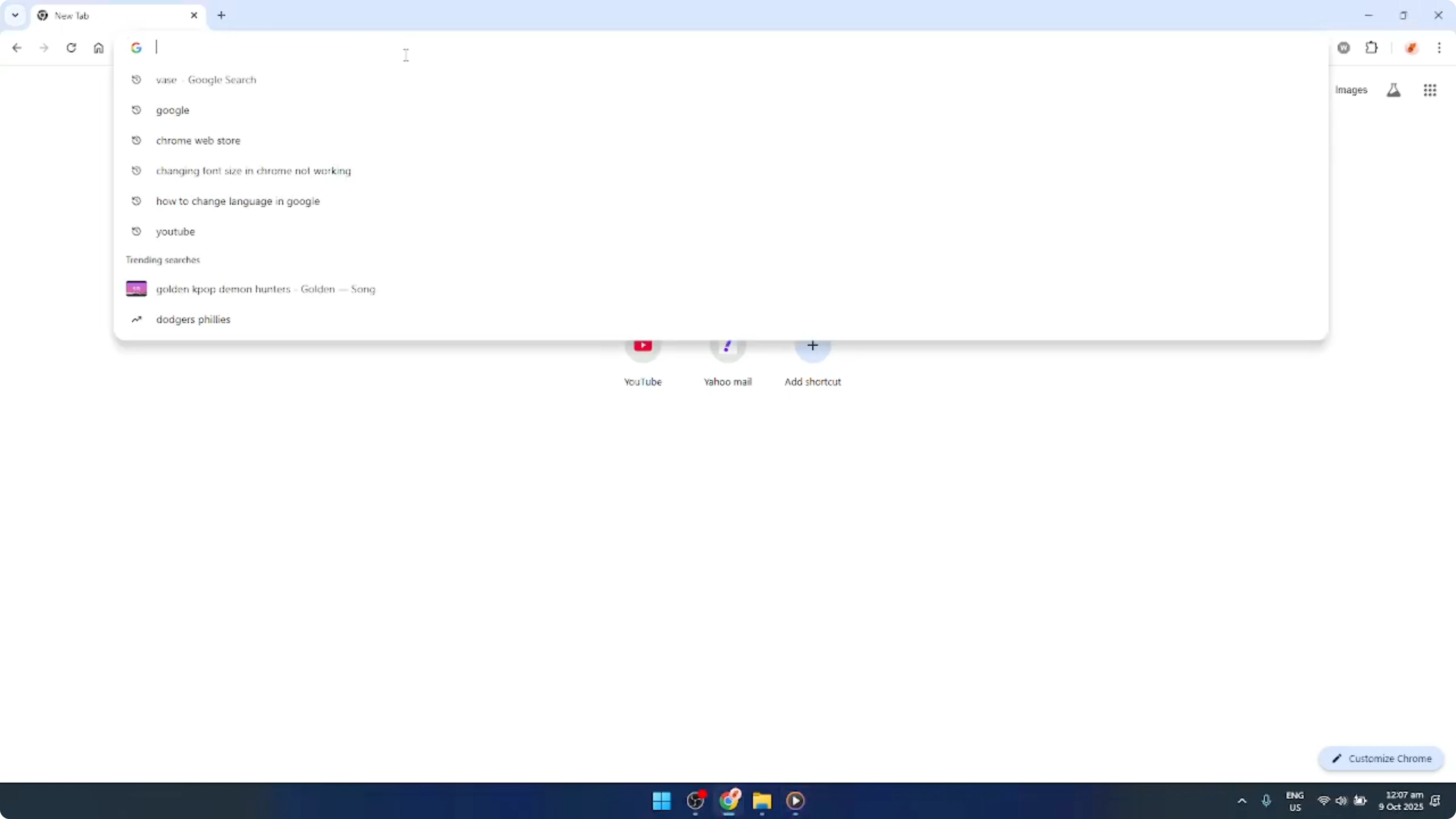Open the Google apps grid

tap(1430, 90)
